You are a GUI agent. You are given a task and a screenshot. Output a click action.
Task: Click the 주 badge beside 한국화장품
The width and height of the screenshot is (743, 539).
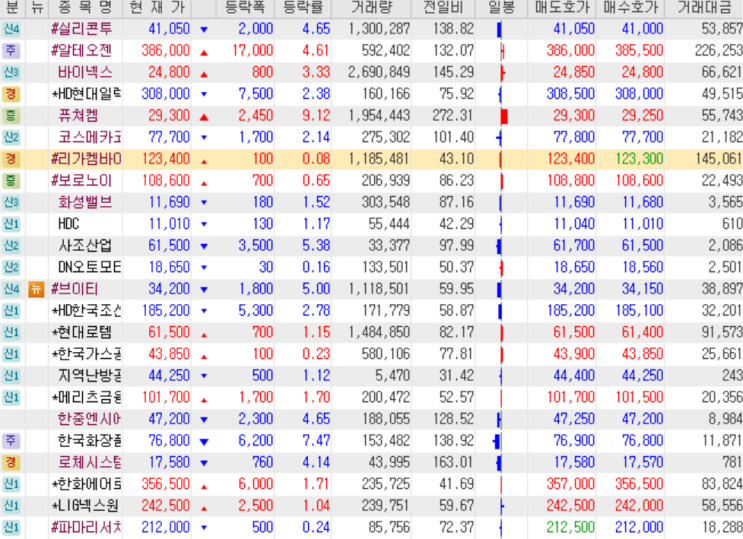pos(11,441)
